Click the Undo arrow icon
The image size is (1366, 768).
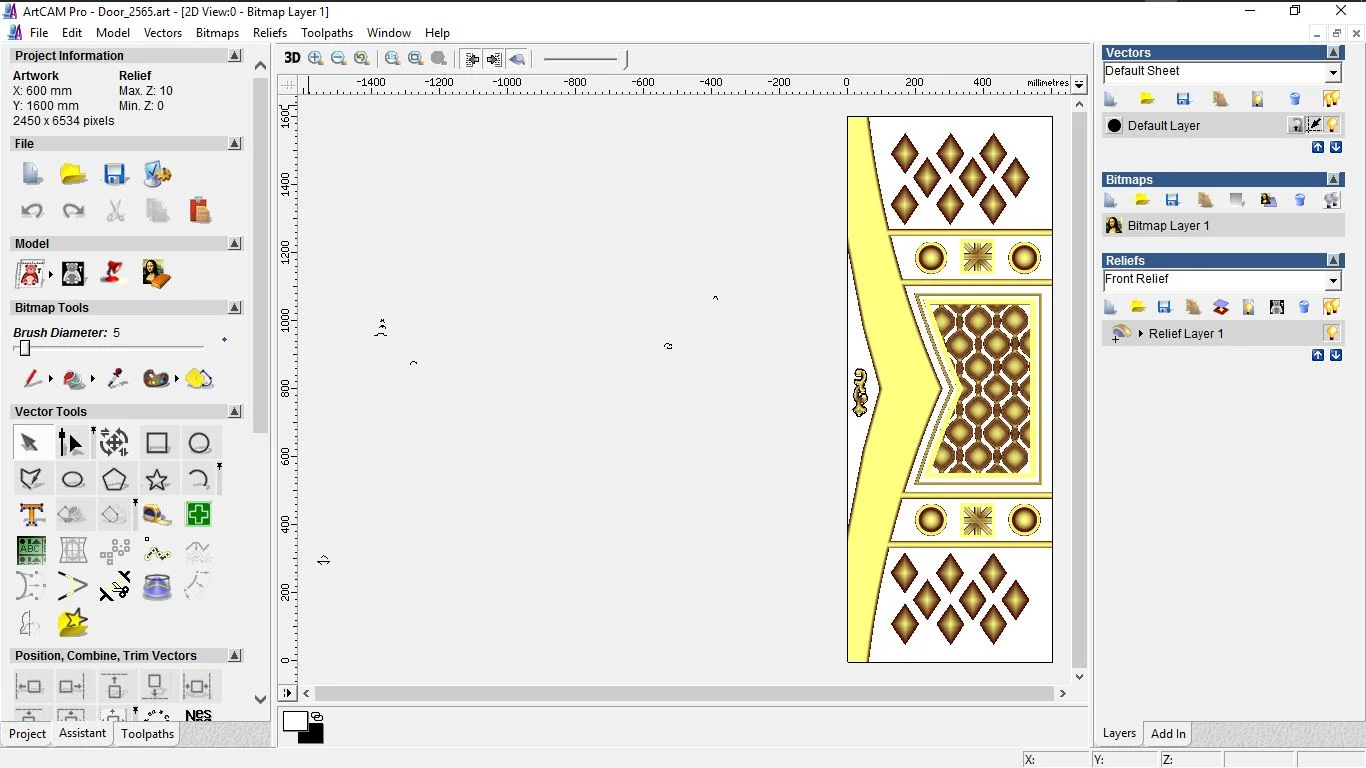(32, 211)
